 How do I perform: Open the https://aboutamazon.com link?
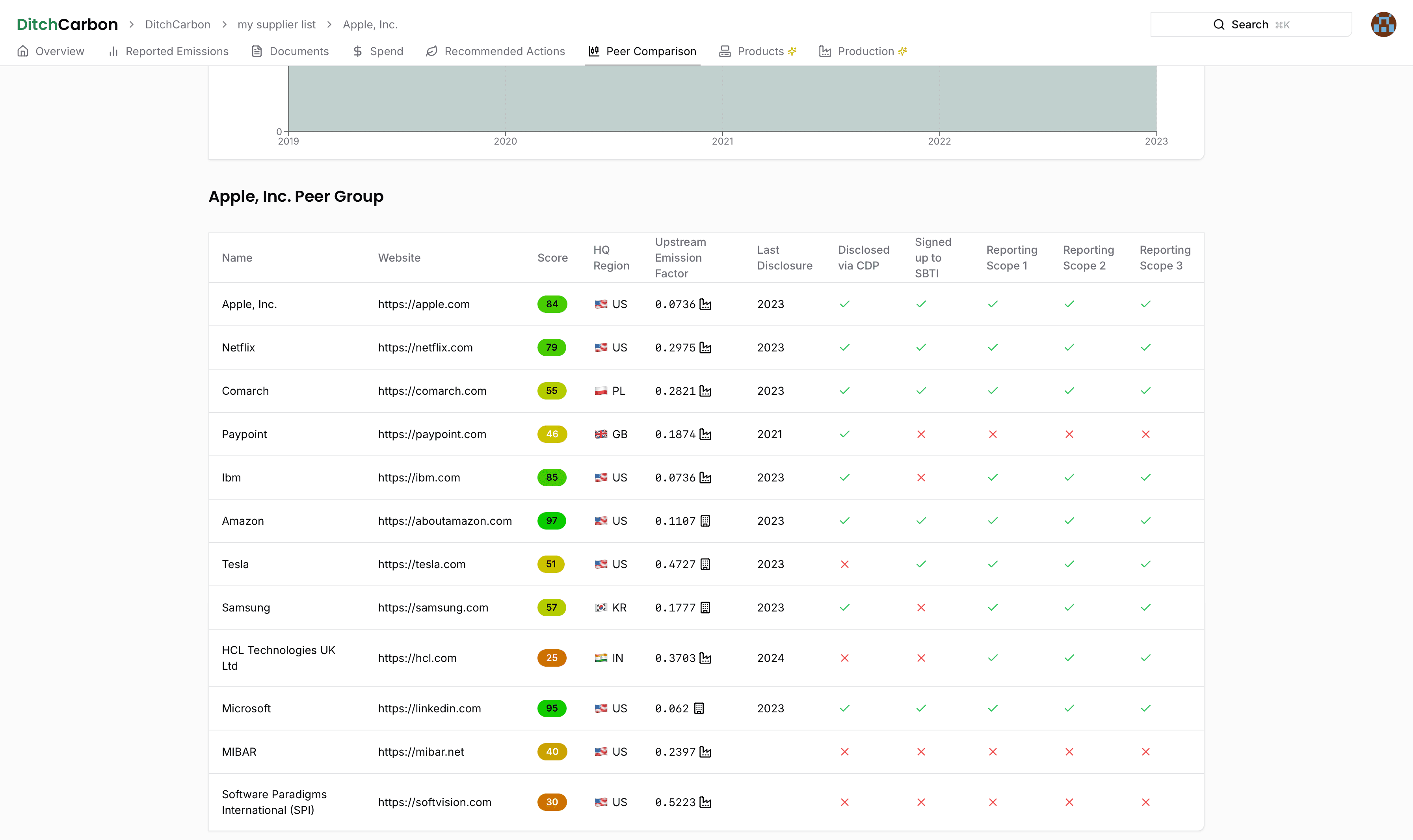tap(444, 521)
